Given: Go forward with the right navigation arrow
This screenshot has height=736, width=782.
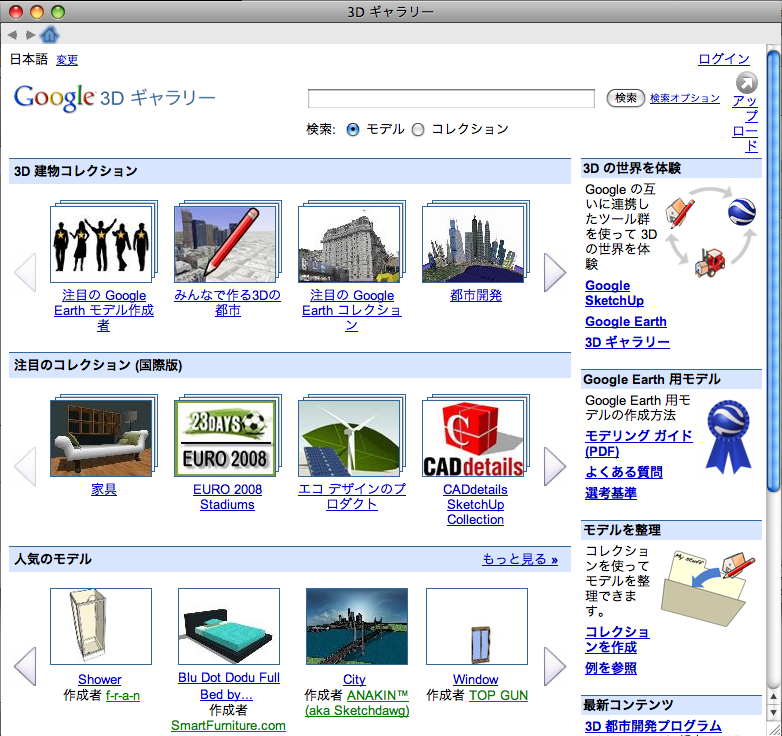Looking at the screenshot, I should pos(30,34).
